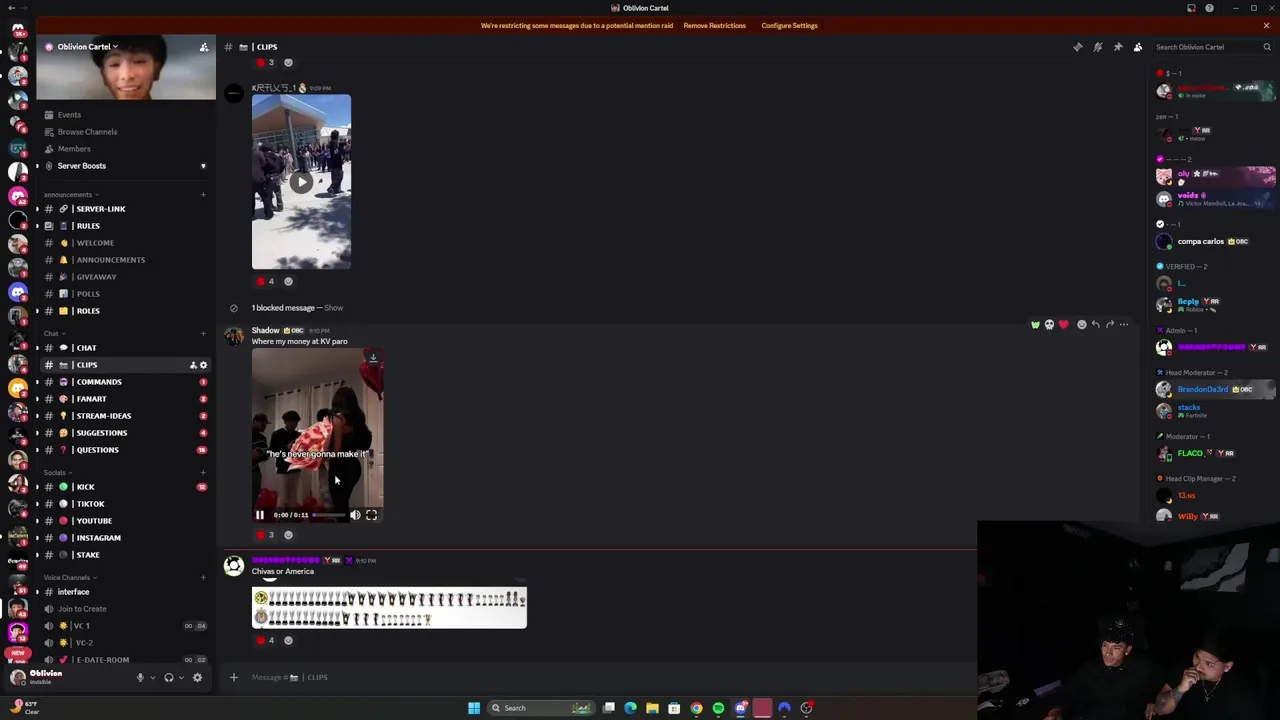
Task: Open the FANART channel
Action: (x=91, y=399)
